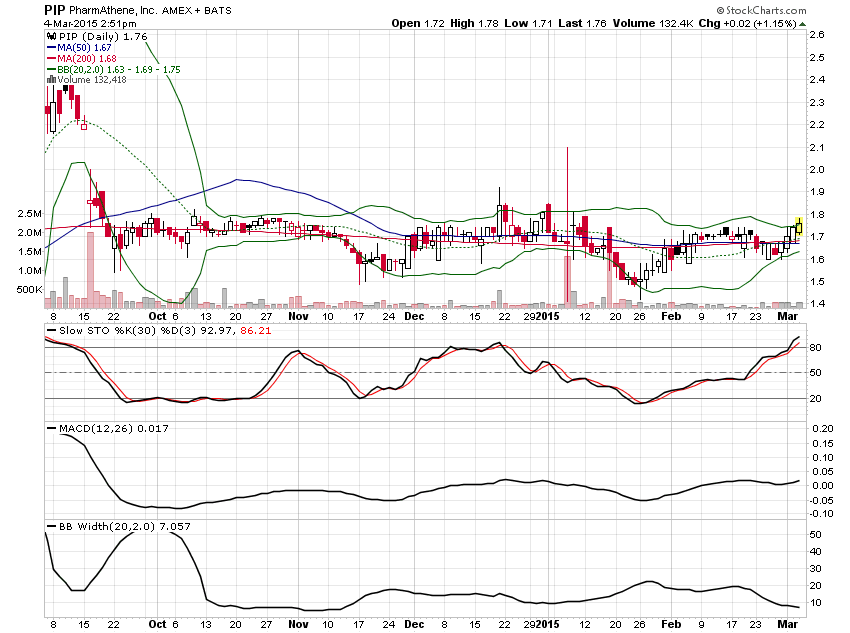Click the green up arrow after Chg
The width and height of the screenshot is (850, 633).
(802, 24)
